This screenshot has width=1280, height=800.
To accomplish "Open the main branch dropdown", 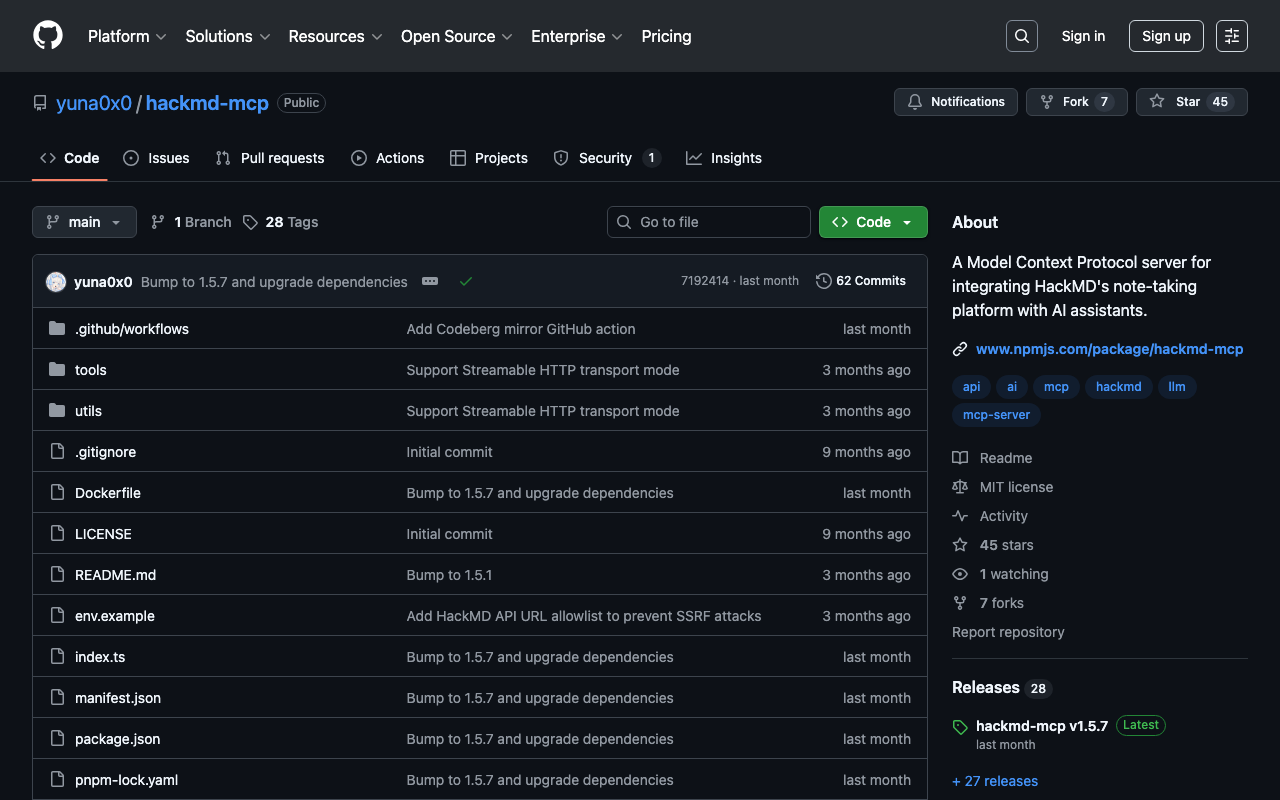I will [x=84, y=222].
